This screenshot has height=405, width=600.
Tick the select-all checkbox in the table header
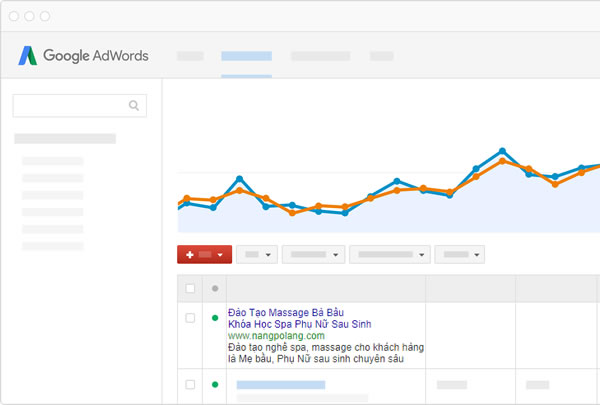(x=190, y=289)
